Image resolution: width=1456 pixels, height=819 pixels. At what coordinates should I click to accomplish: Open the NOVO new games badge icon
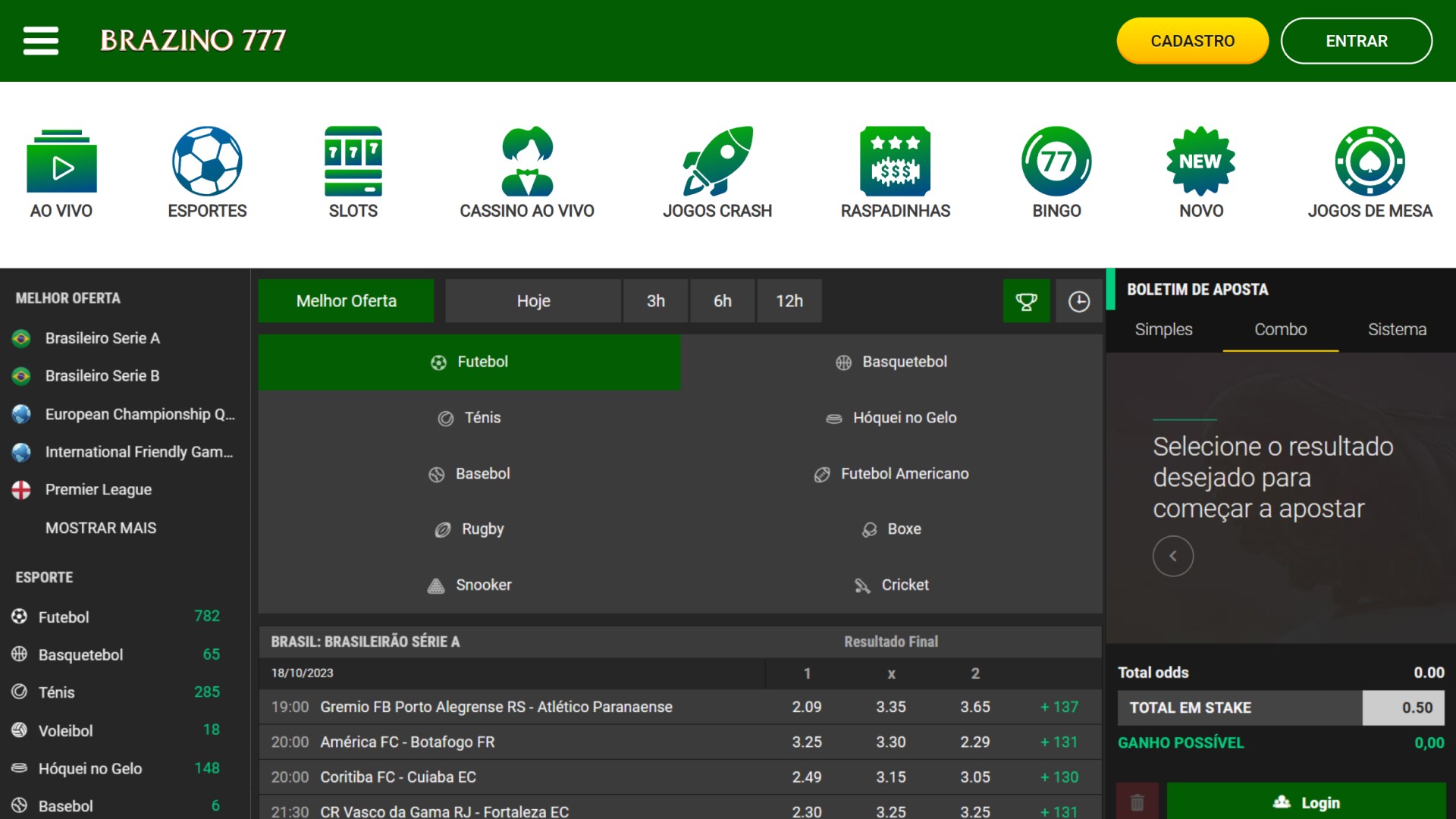1201,161
